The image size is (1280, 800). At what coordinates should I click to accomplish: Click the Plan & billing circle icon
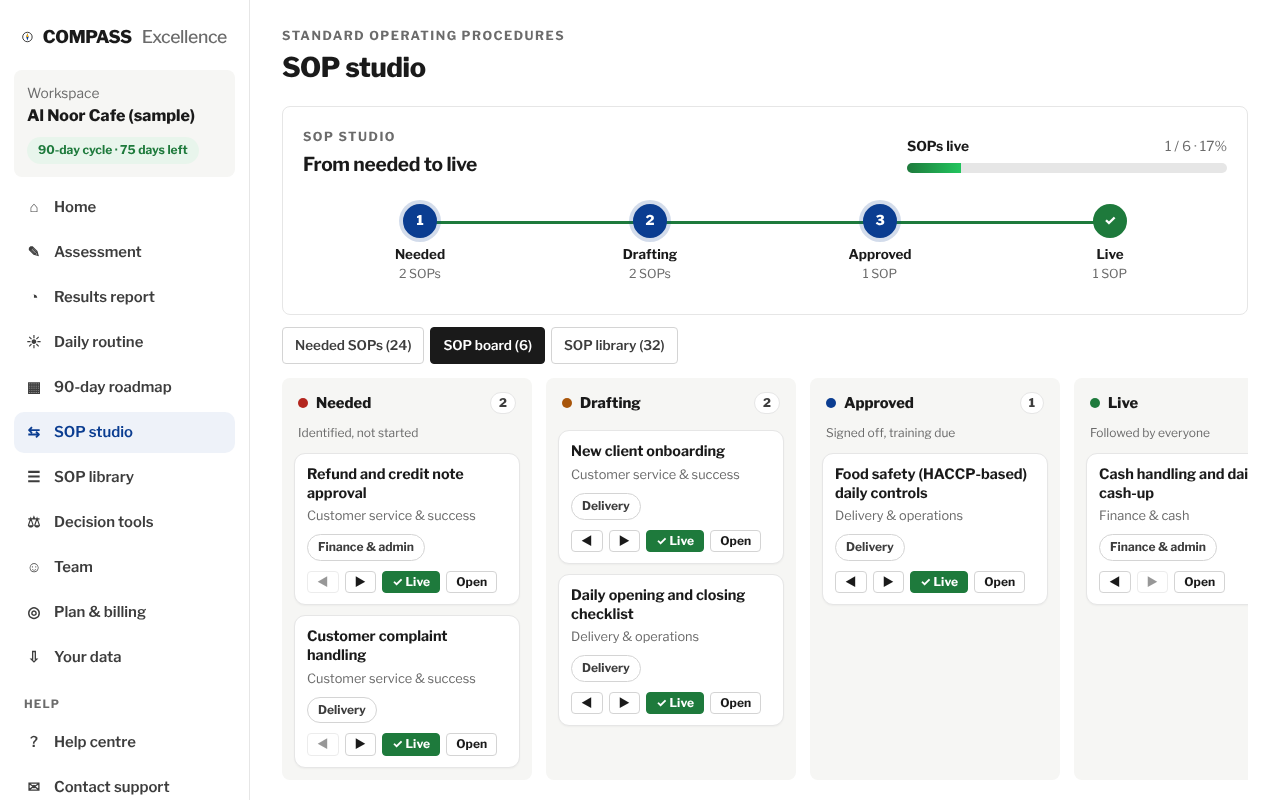point(34,612)
